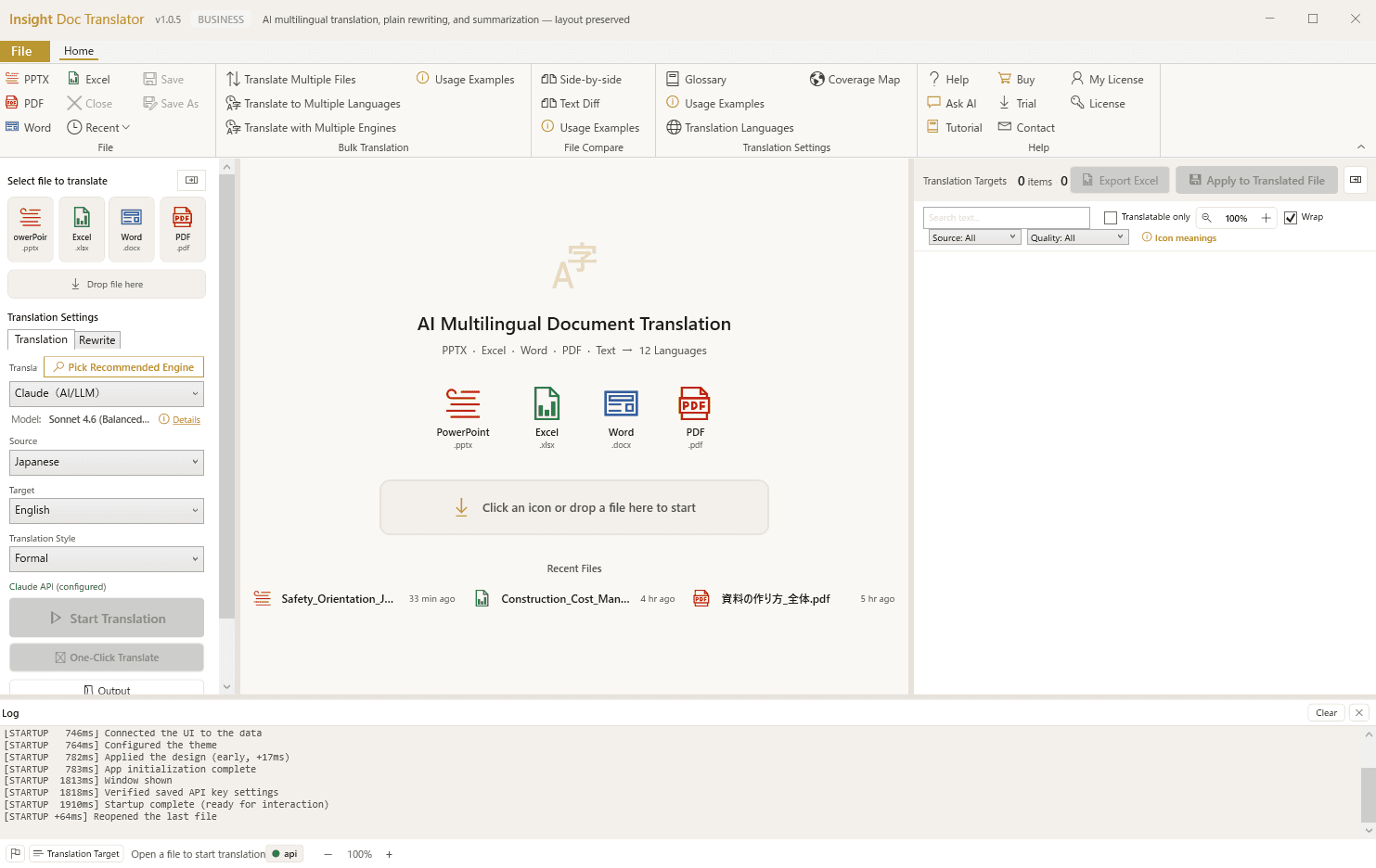Open the Source: All filter dropdown
The width and height of the screenshot is (1376, 868).
(974, 237)
